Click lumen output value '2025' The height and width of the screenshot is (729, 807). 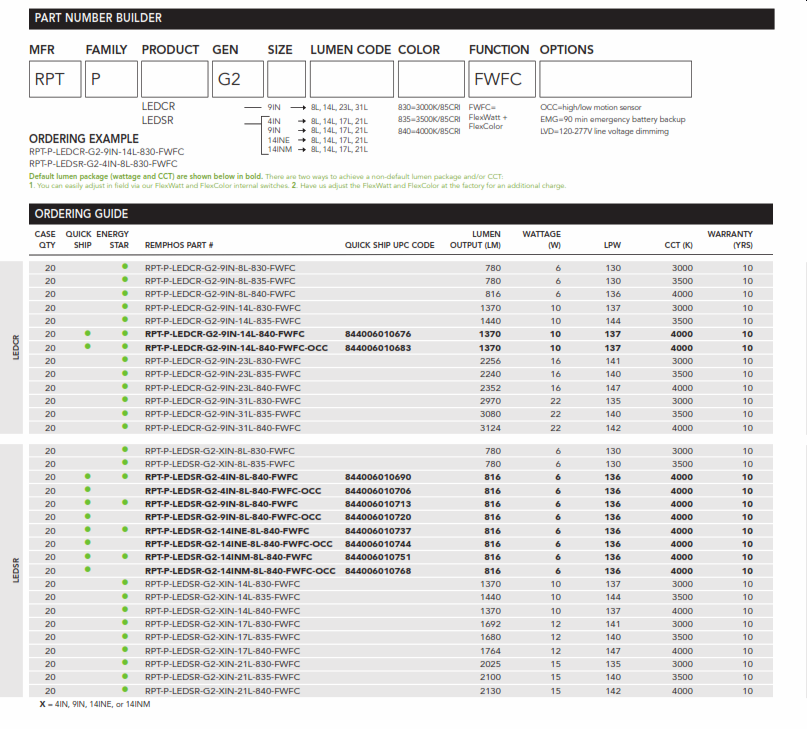click(x=490, y=664)
